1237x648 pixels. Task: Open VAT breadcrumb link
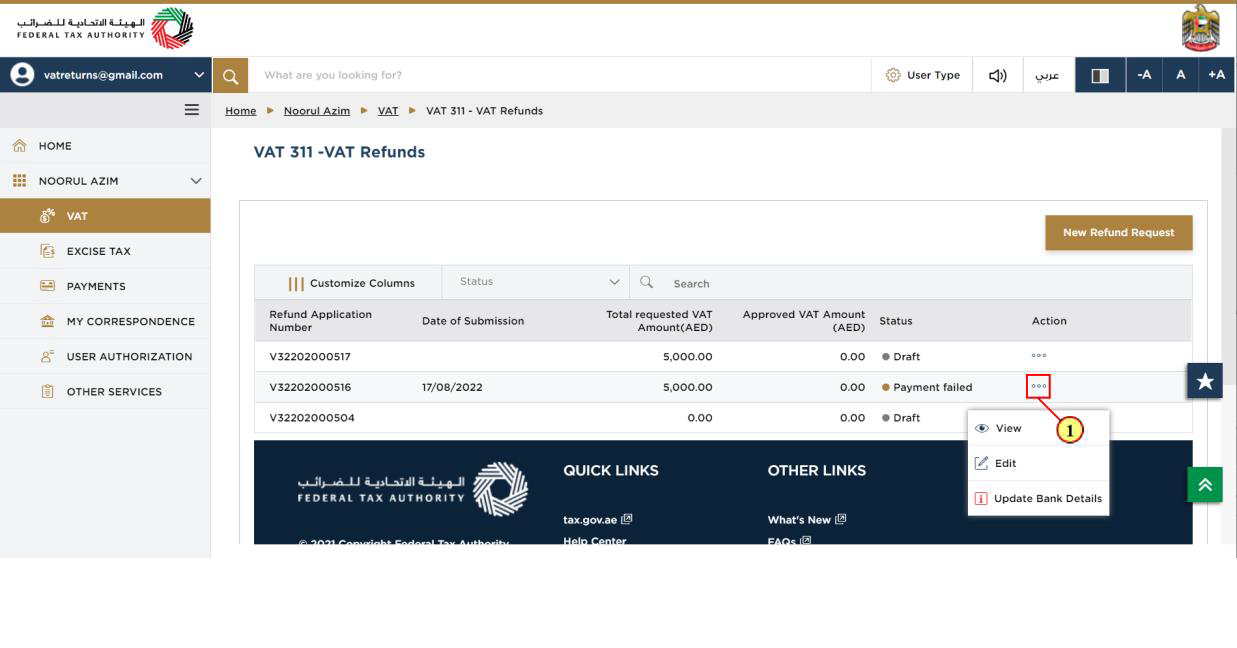click(x=388, y=111)
